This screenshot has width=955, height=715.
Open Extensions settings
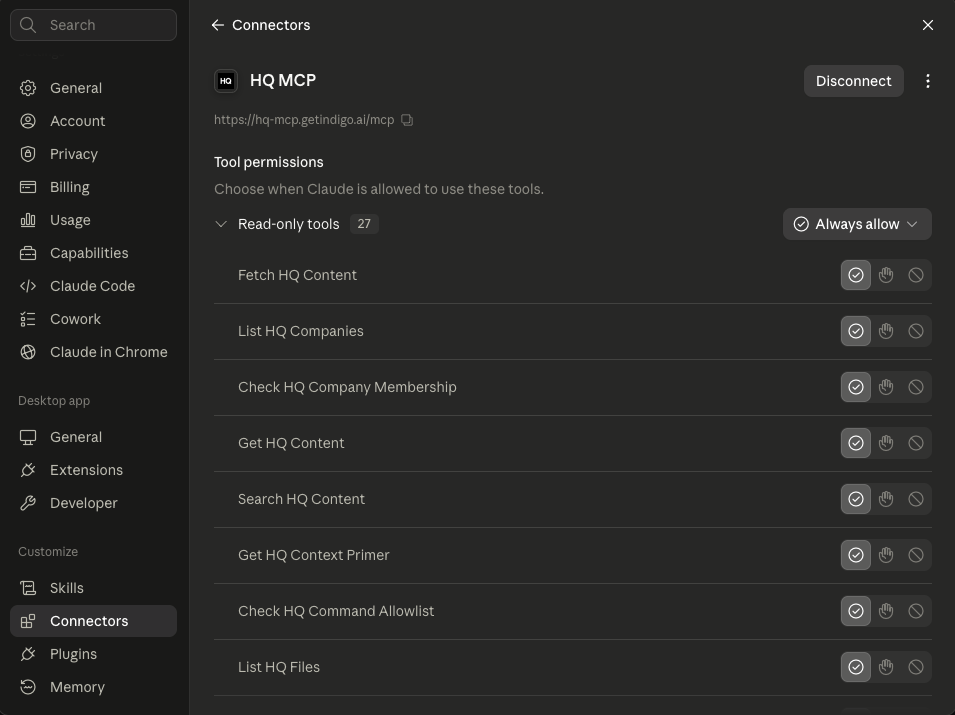pos(93,470)
